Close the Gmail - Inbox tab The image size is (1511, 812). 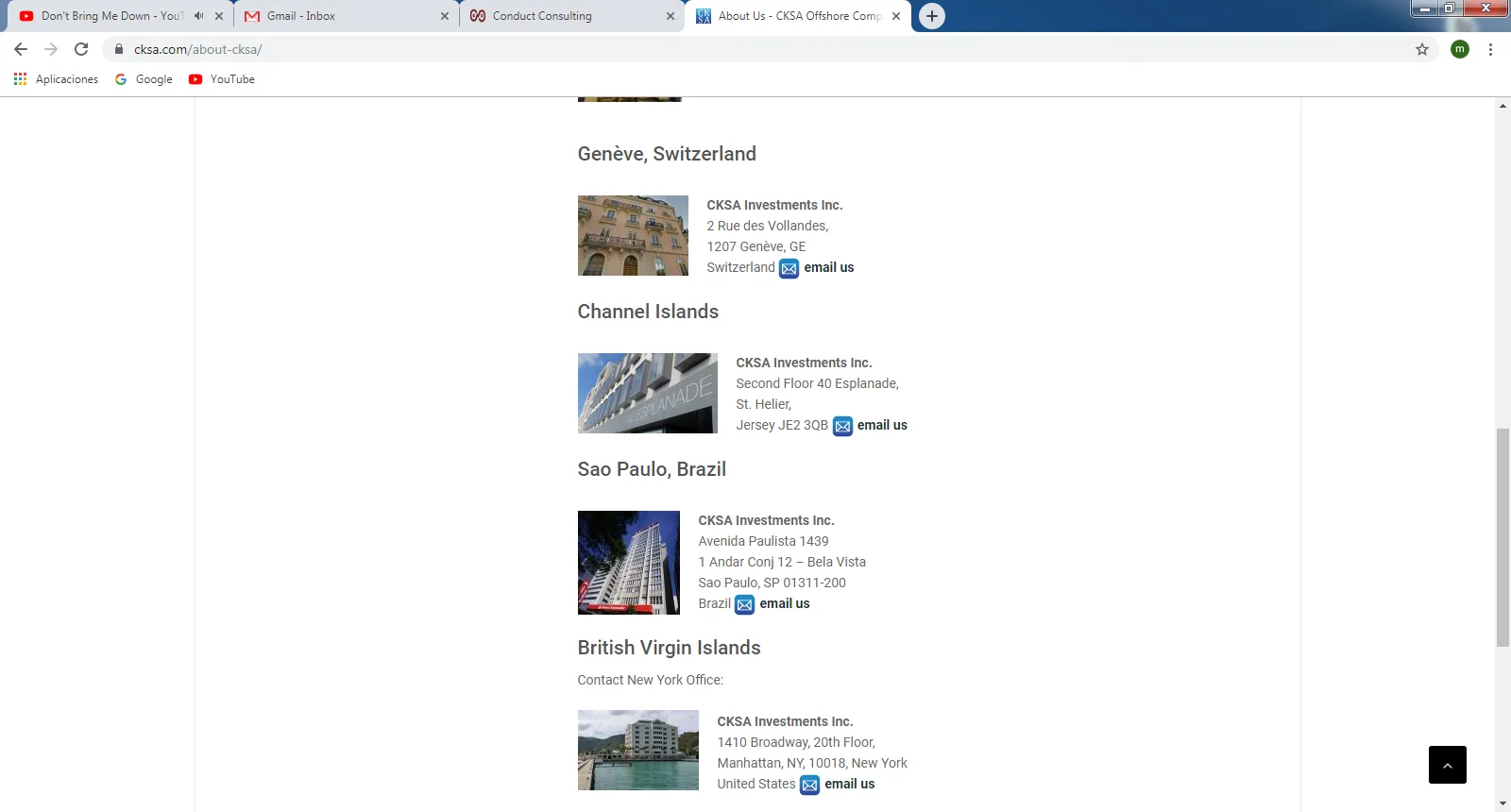coord(445,16)
